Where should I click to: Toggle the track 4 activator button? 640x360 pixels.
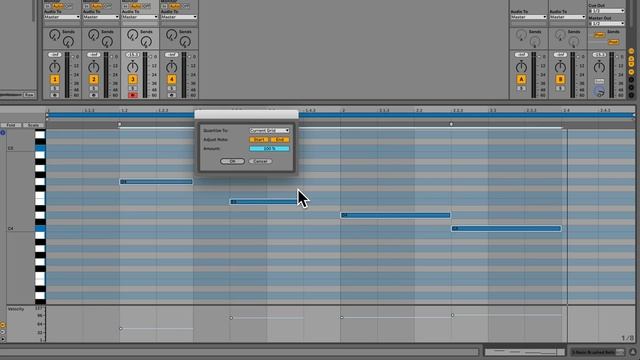click(171, 79)
